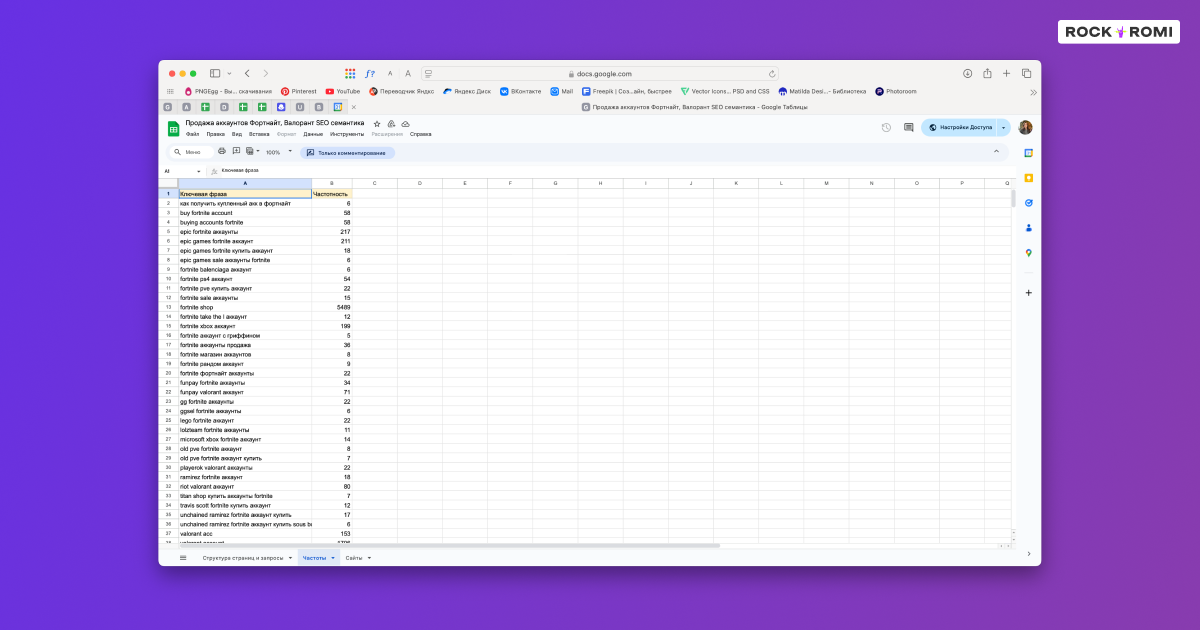
Task: Select cell 'riot valorant аккаунт'
Action: point(245,486)
